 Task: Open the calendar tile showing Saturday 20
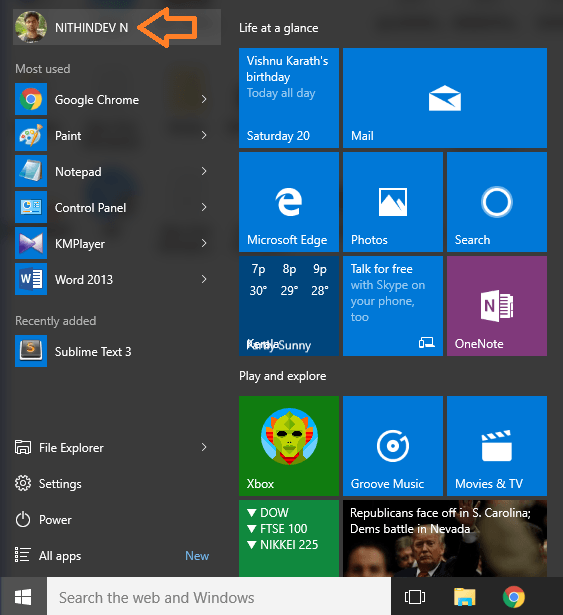[289, 98]
